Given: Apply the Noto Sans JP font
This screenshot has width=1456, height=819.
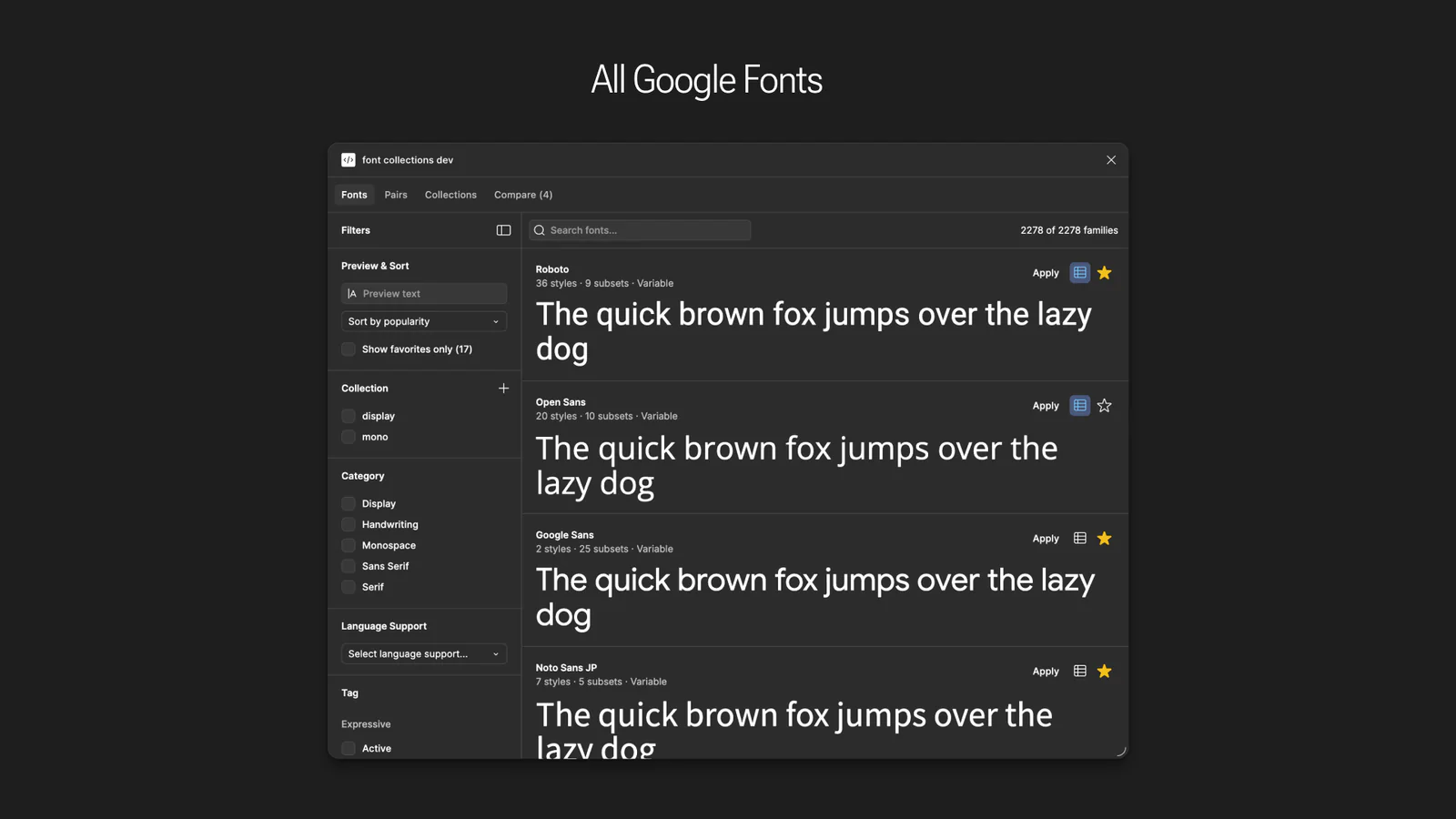Looking at the screenshot, I should tap(1046, 672).
